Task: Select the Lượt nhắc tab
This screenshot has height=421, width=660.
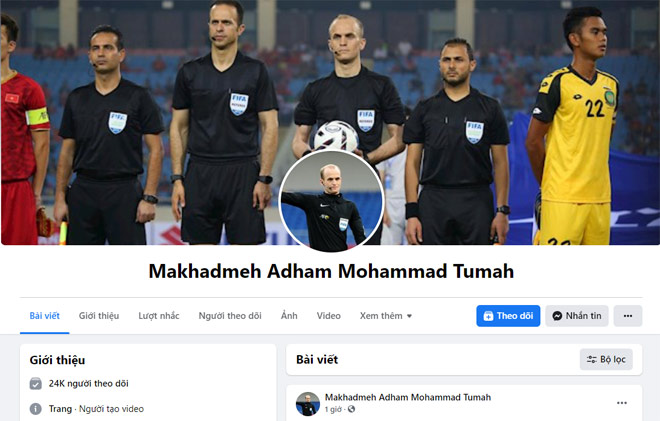Action: [159, 316]
